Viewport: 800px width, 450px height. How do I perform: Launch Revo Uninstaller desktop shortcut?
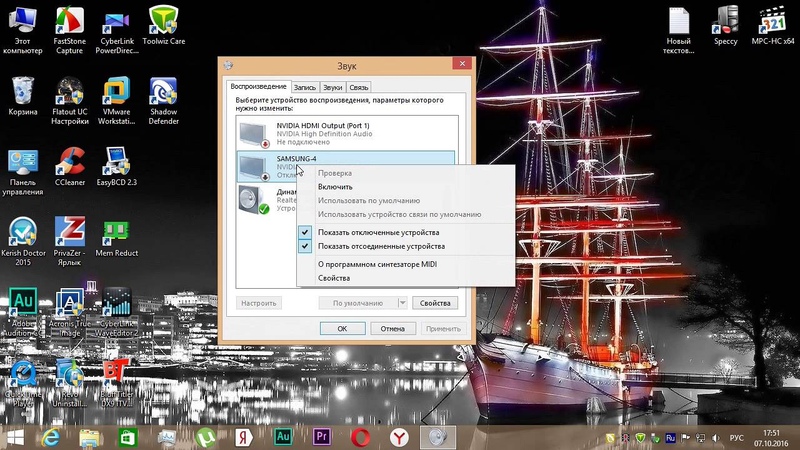[x=70, y=383]
